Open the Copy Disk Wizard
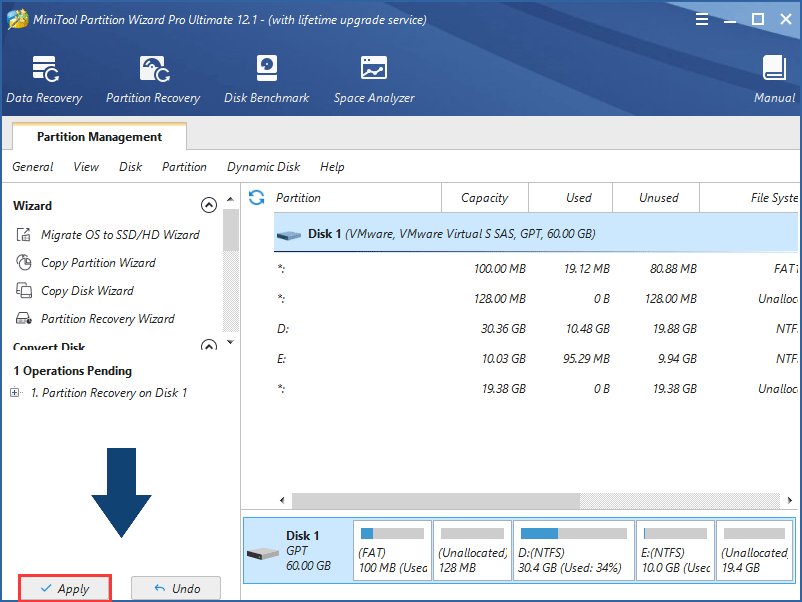Viewport: 802px width, 602px height. pos(86,290)
